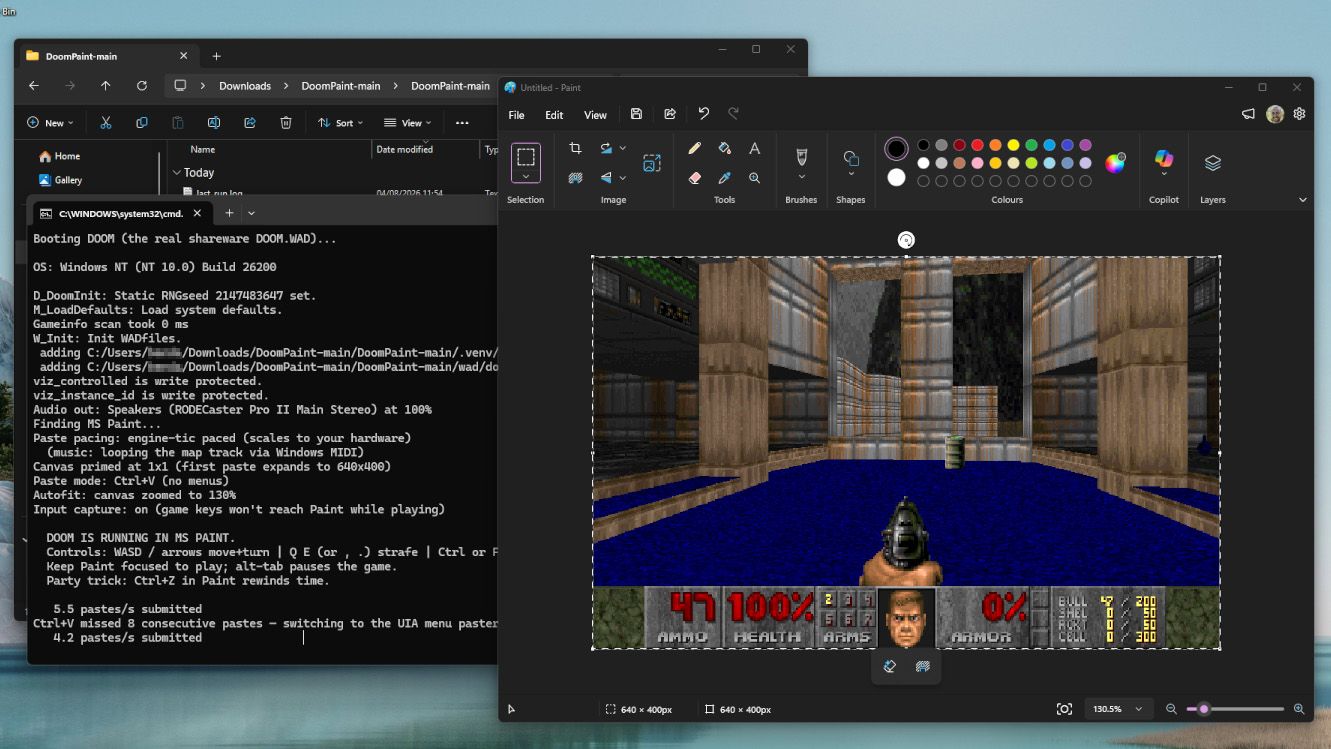Click the Back arrow in File Explorer

[34, 86]
